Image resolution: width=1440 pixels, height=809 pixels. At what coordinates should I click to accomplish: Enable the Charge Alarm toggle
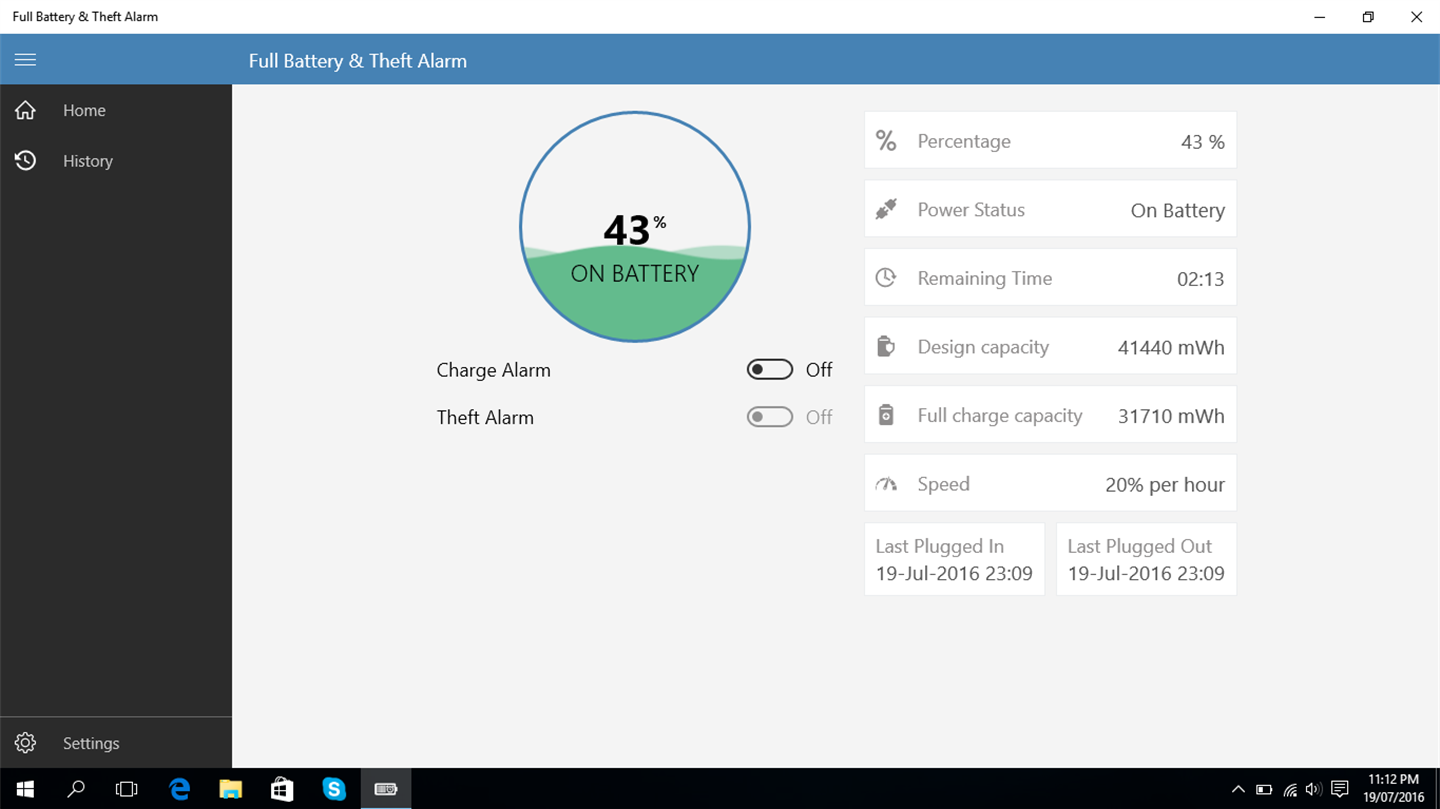pyautogui.click(x=769, y=370)
